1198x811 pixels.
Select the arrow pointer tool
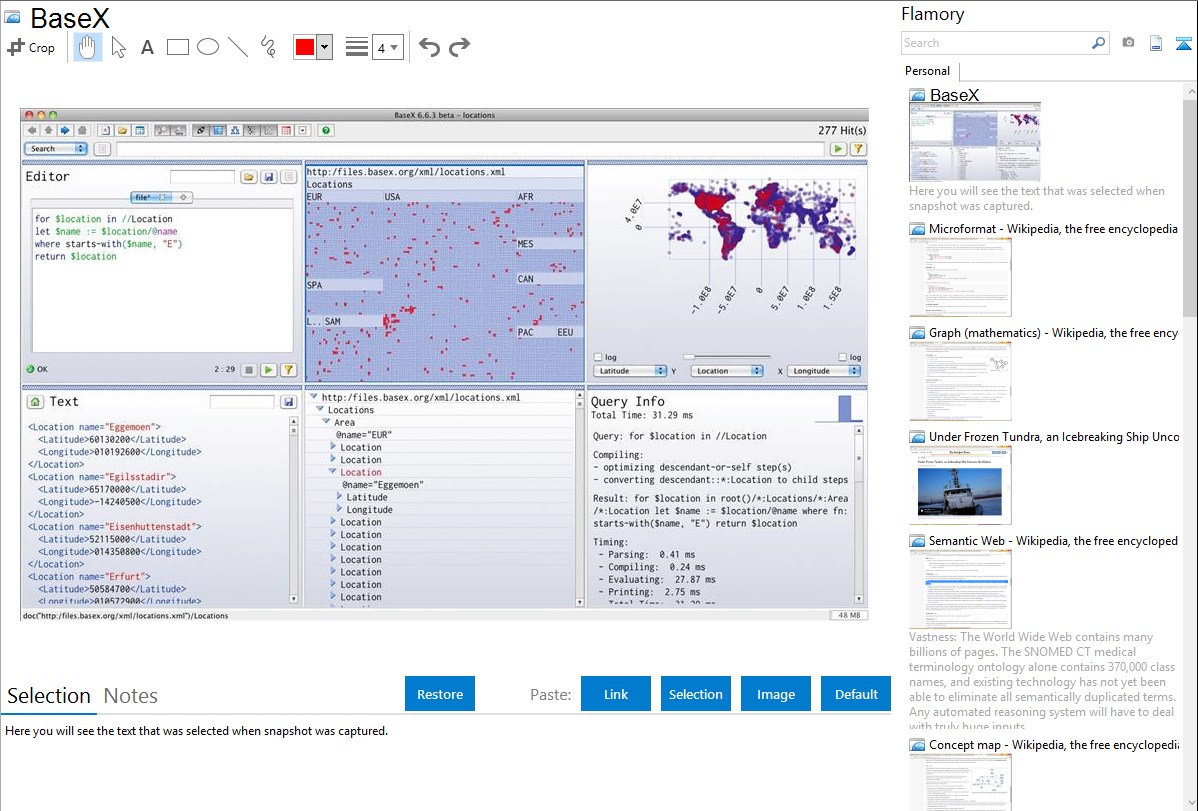[x=118, y=47]
